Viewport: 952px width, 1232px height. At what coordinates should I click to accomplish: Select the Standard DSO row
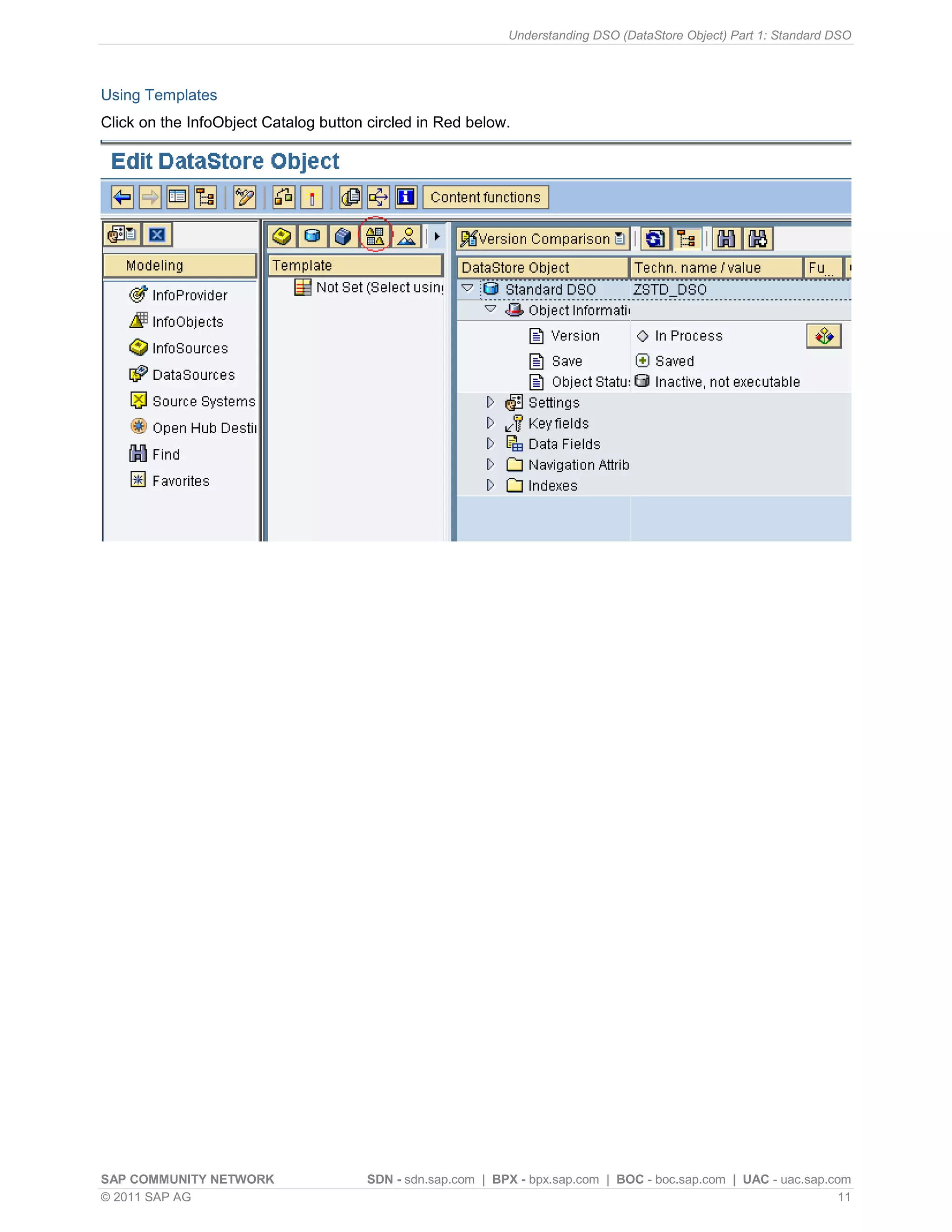coord(654,289)
